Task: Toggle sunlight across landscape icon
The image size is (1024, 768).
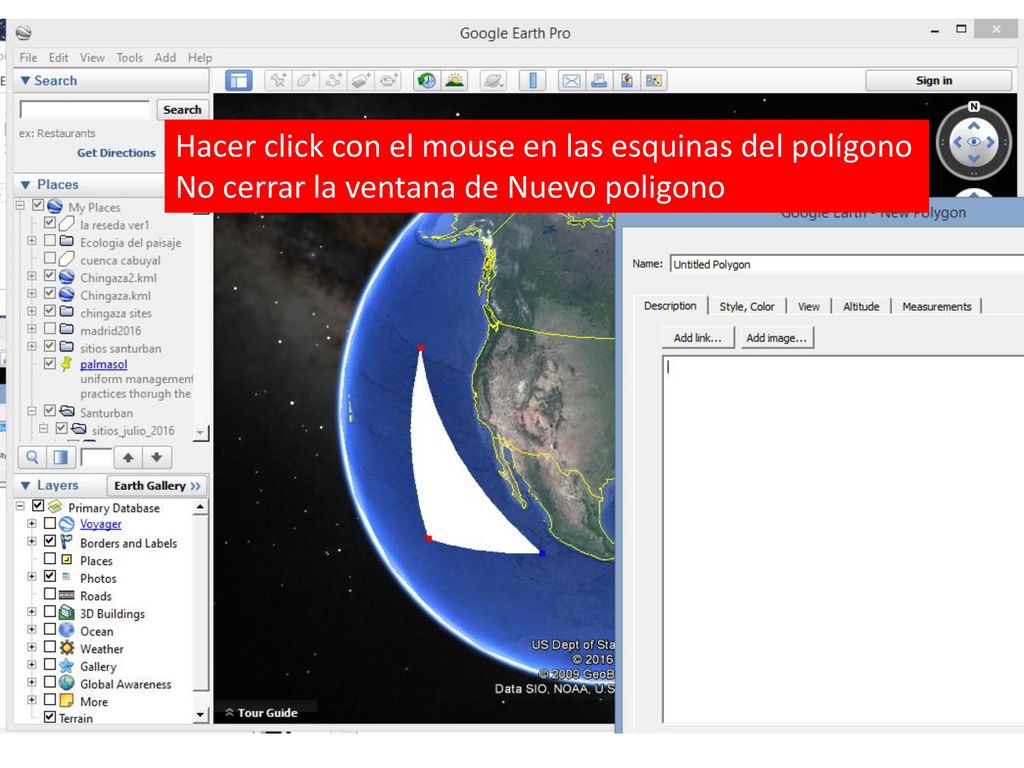Action: pos(455,80)
